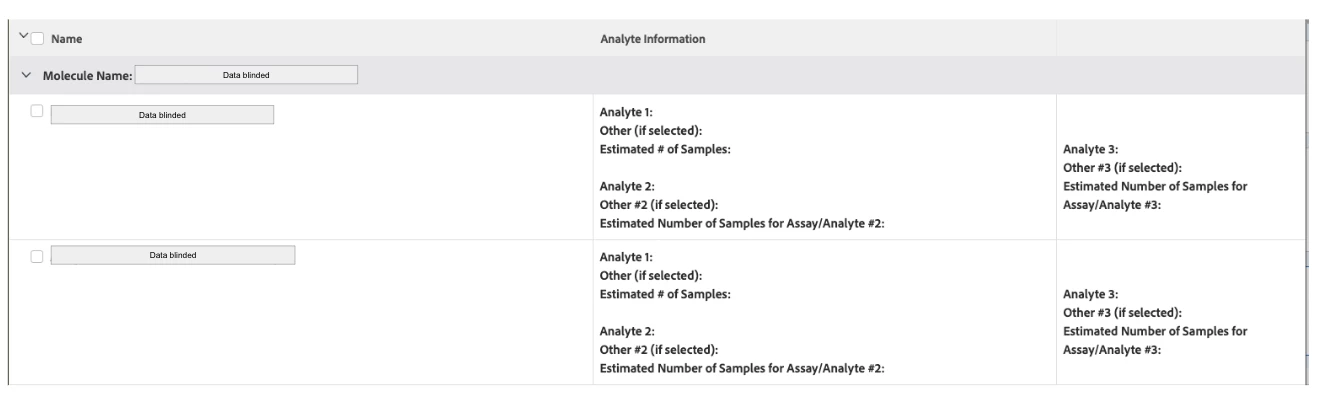This screenshot has width=1327, height=409.
Task: Click Analyte 1 label in first row
Action: pos(626,113)
